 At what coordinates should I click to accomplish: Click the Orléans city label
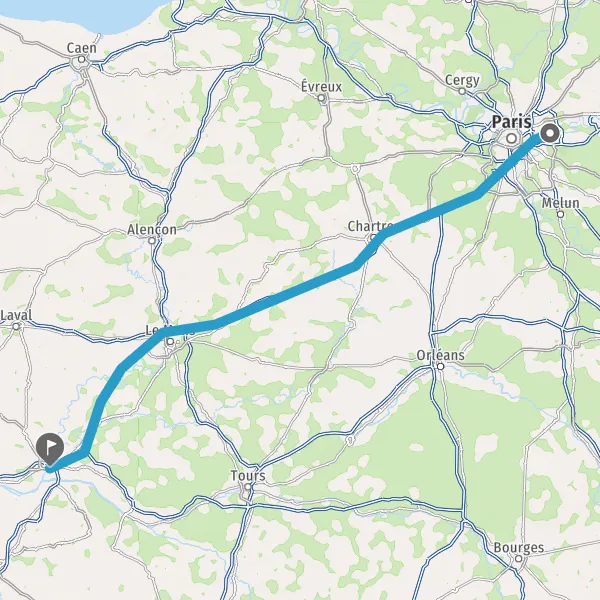tap(440, 355)
